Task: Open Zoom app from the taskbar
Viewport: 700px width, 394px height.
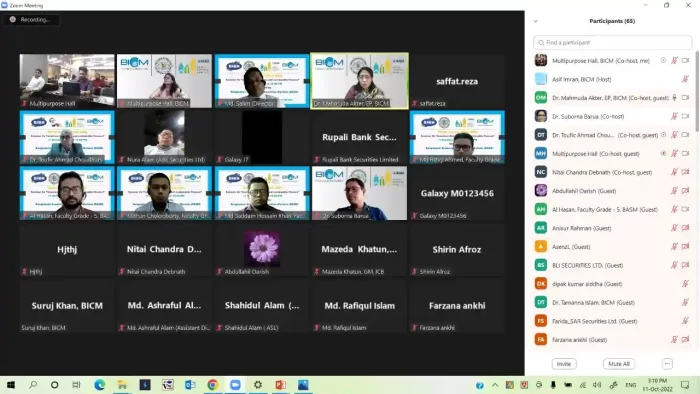Action: (x=235, y=385)
